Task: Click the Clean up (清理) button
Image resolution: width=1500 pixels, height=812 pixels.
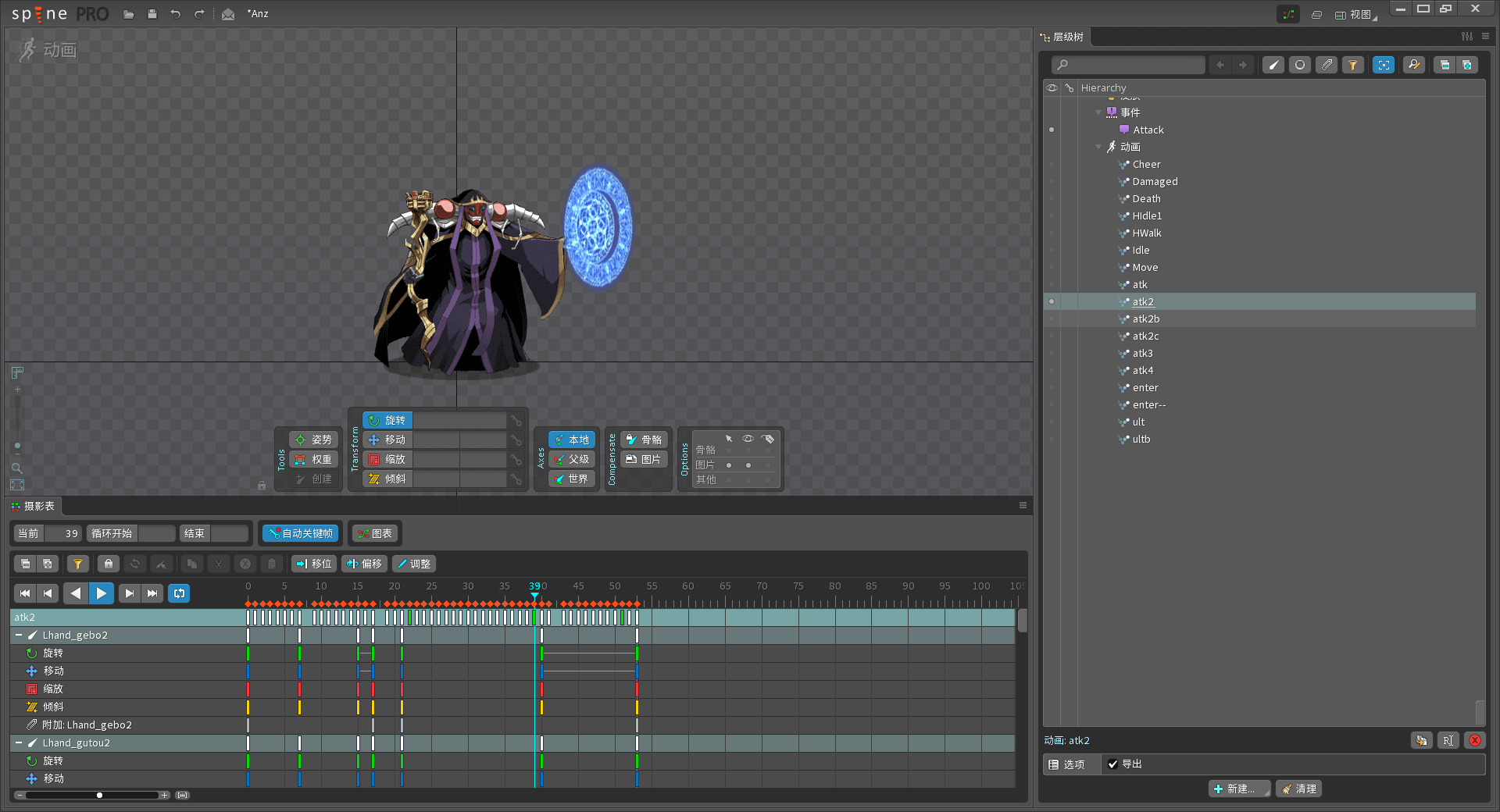Action: [1299, 789]
